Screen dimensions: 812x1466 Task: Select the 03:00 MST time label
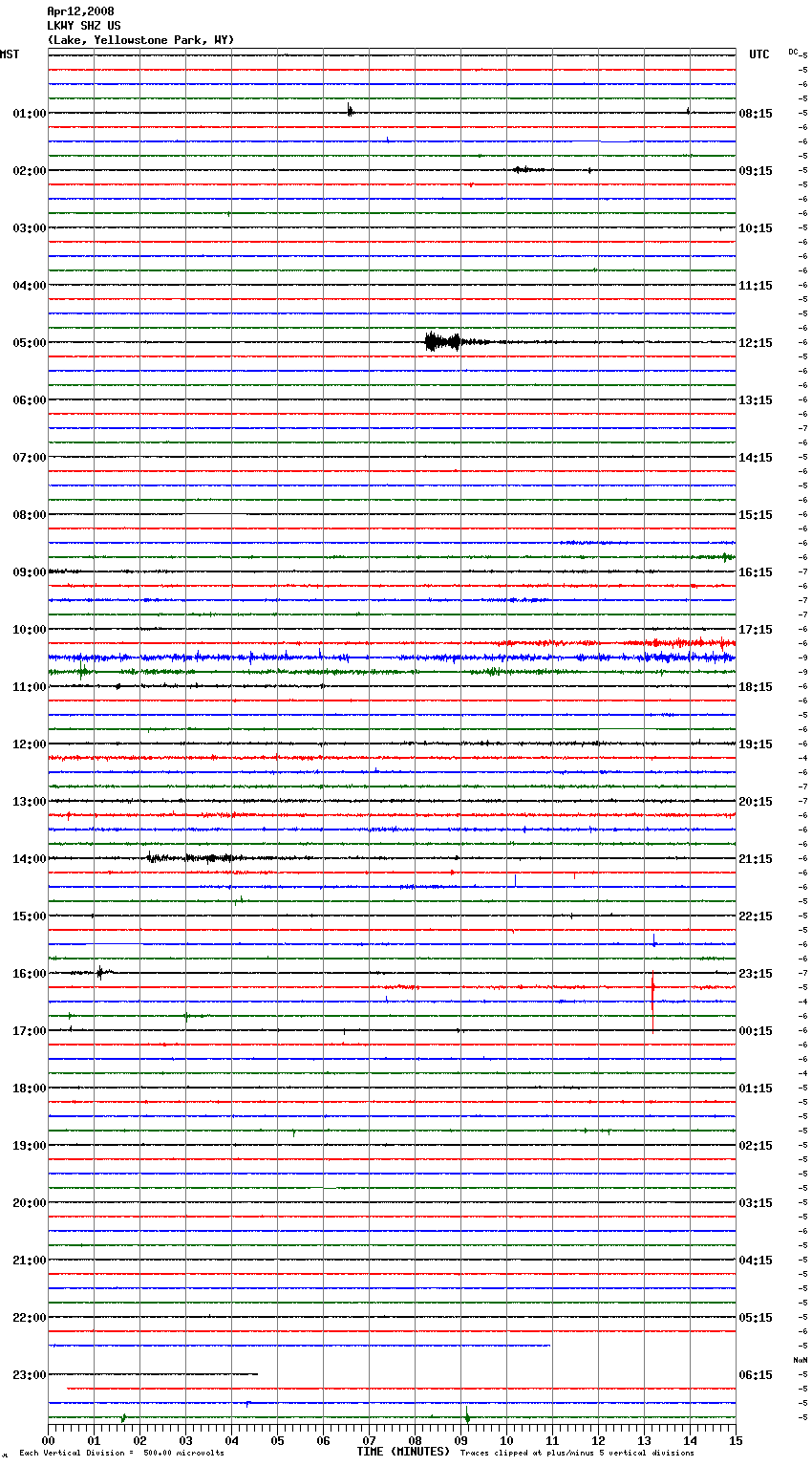click(30, 228)
